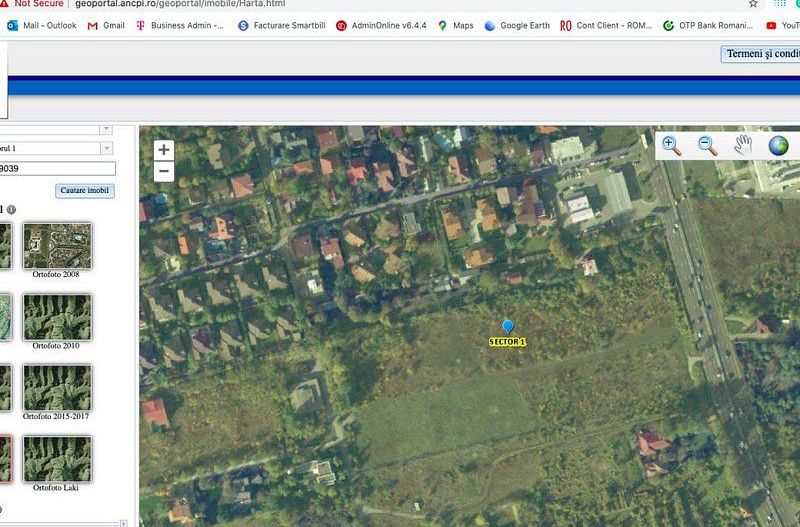
Task: Expand the topmost dropdown arrow in the search panel
Action: (106, 129)
